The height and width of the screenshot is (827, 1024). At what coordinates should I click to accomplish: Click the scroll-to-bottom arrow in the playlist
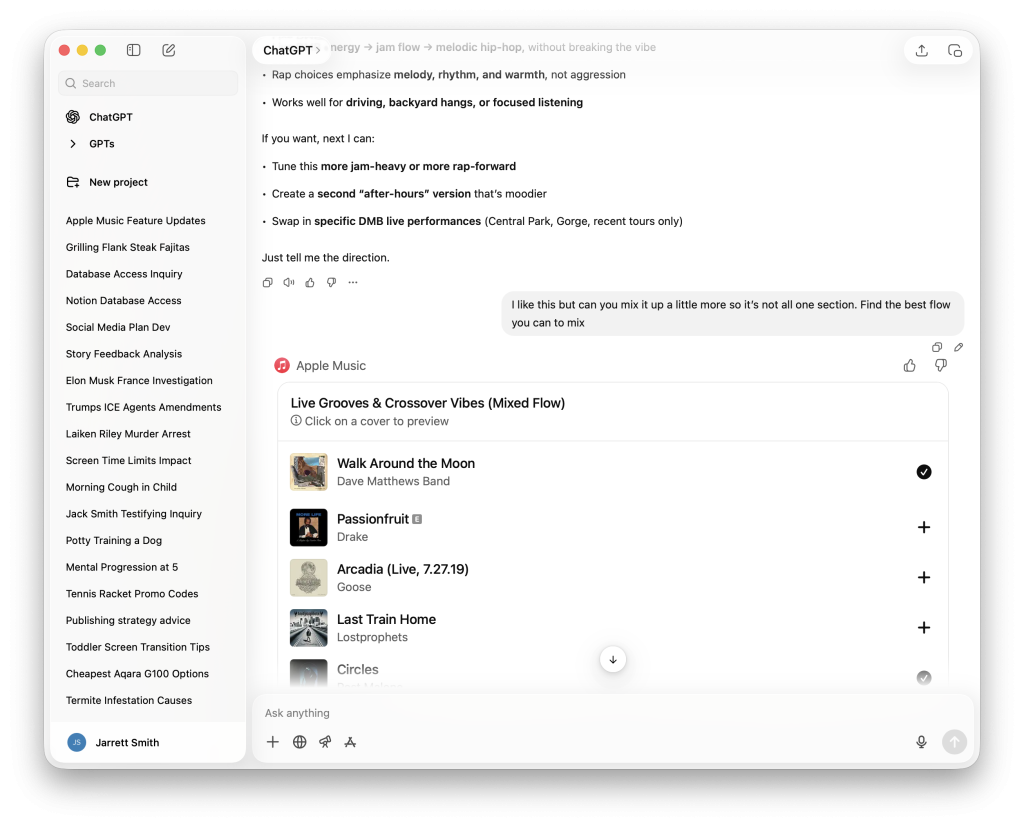click(612, 659)
